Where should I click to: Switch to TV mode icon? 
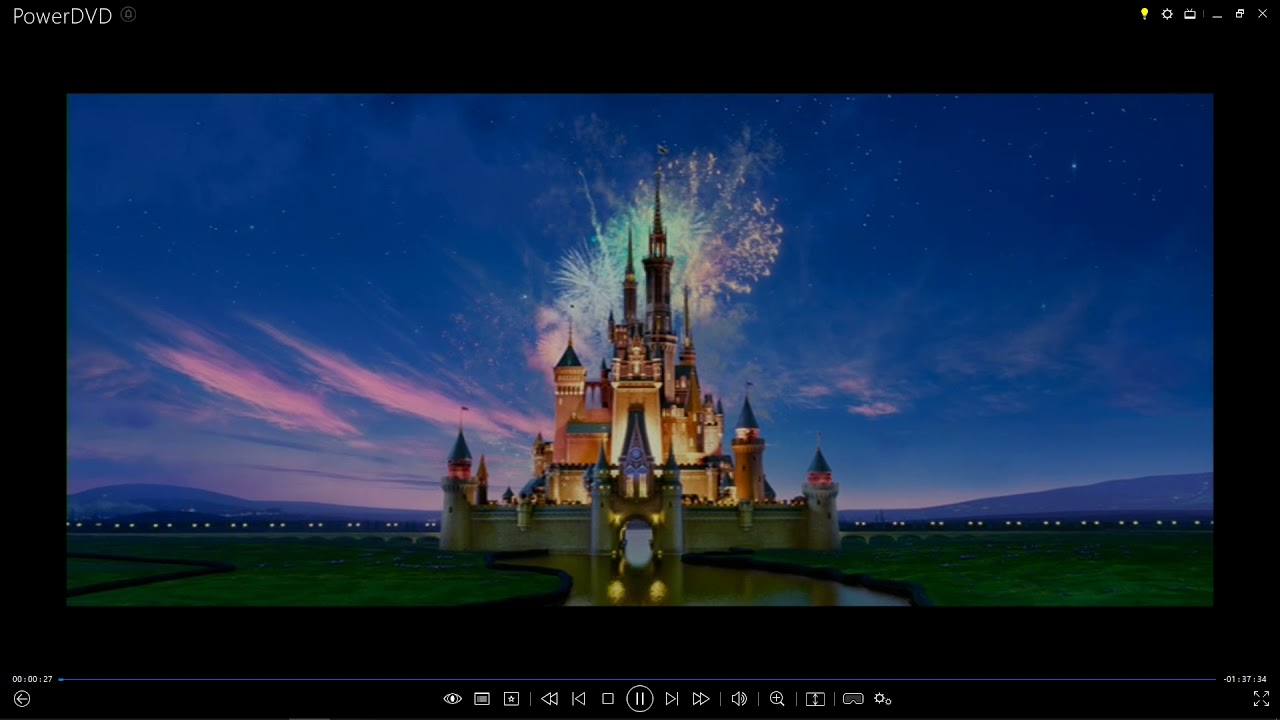[x=1190, y=14]
